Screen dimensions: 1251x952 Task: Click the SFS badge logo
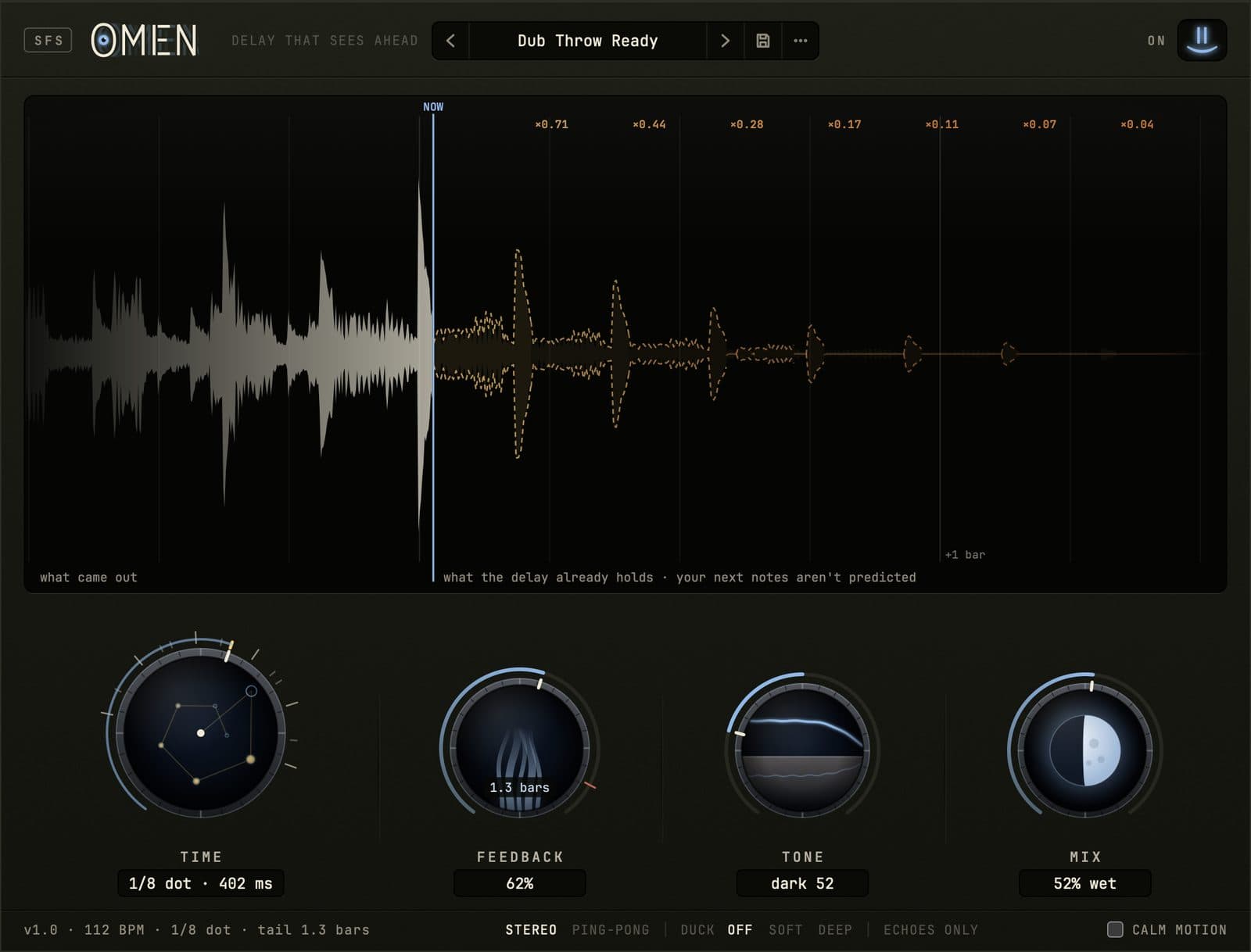[x=48, y=41]
